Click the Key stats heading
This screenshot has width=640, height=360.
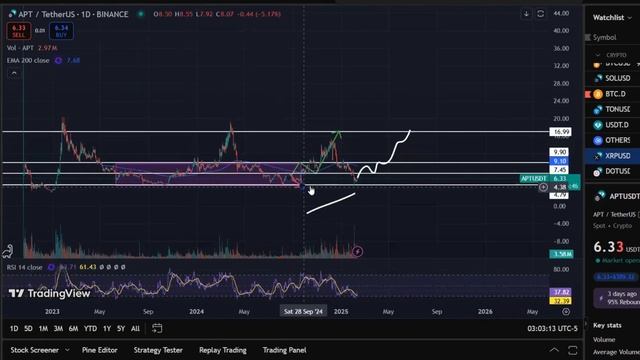point(607,325)
